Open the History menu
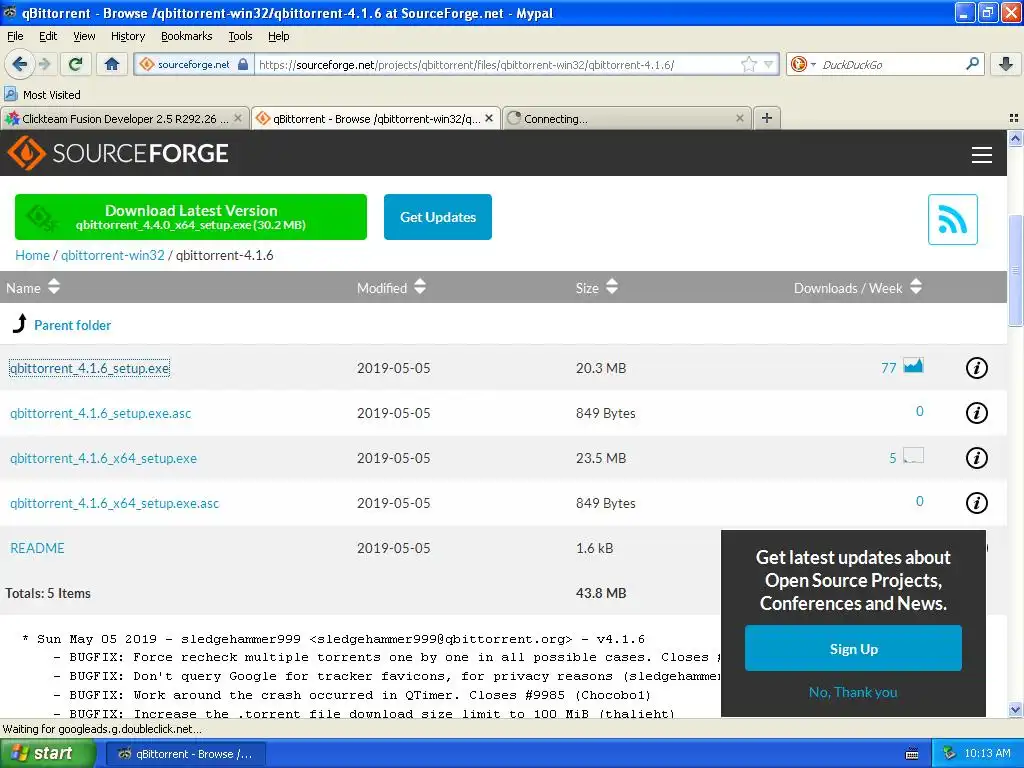Screen dimensions: 1024x768 click(x=127, y=36)
